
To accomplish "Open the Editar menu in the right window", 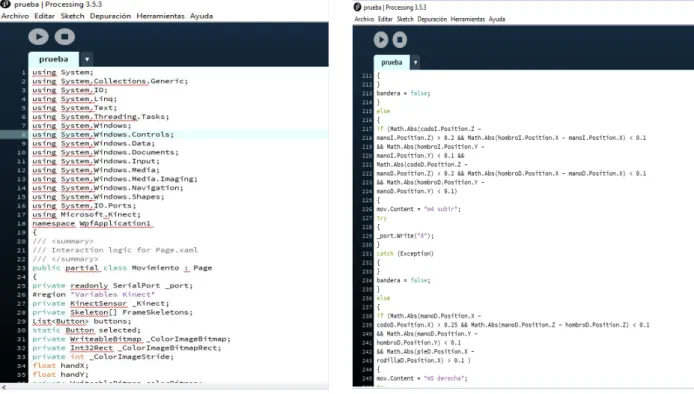I will tap(385, 19).
